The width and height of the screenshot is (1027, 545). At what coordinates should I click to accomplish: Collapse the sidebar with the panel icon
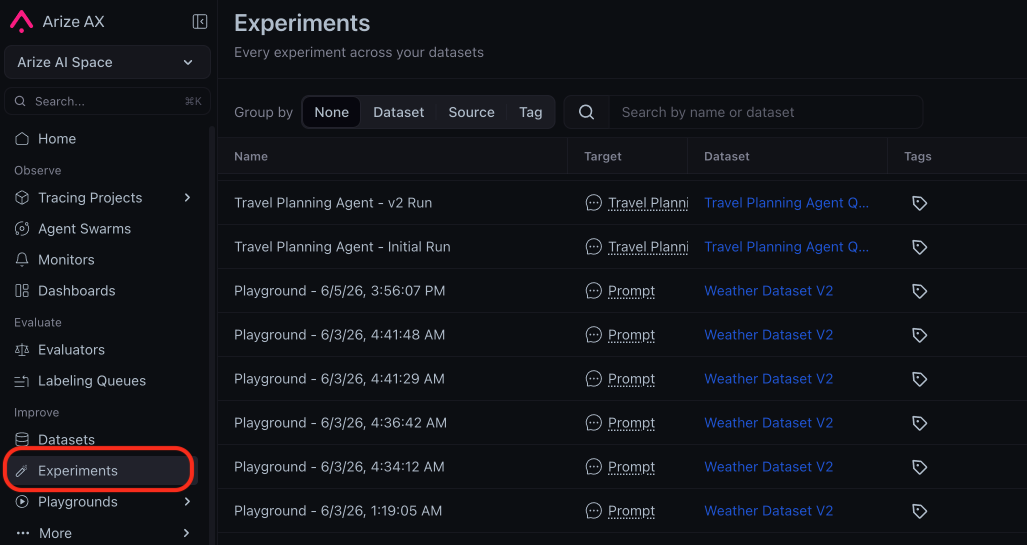tap(200, 22)
